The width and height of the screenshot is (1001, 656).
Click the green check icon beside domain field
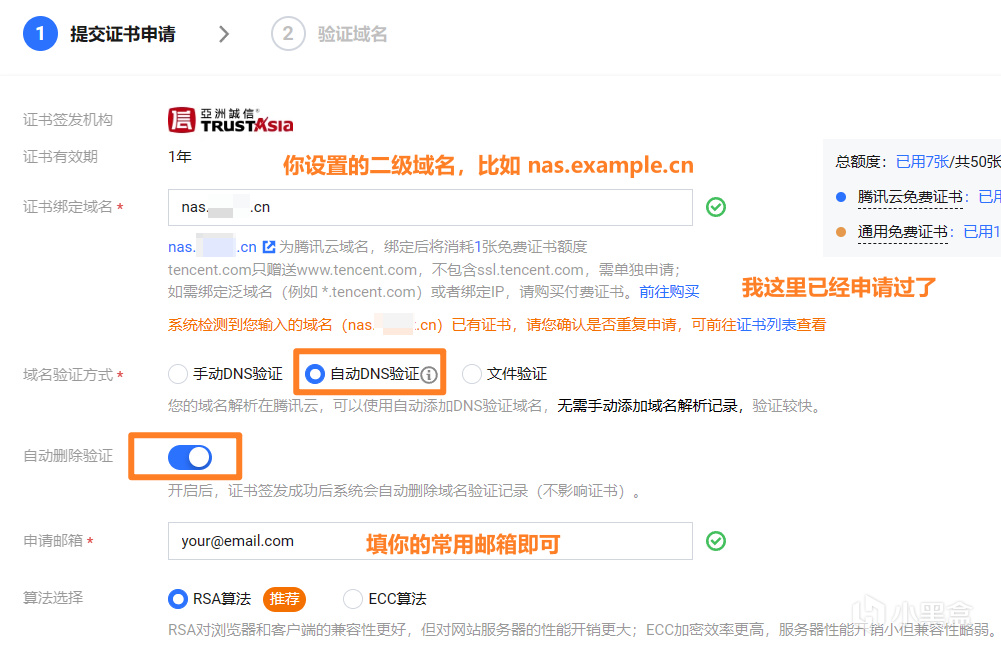coord(716,207)
